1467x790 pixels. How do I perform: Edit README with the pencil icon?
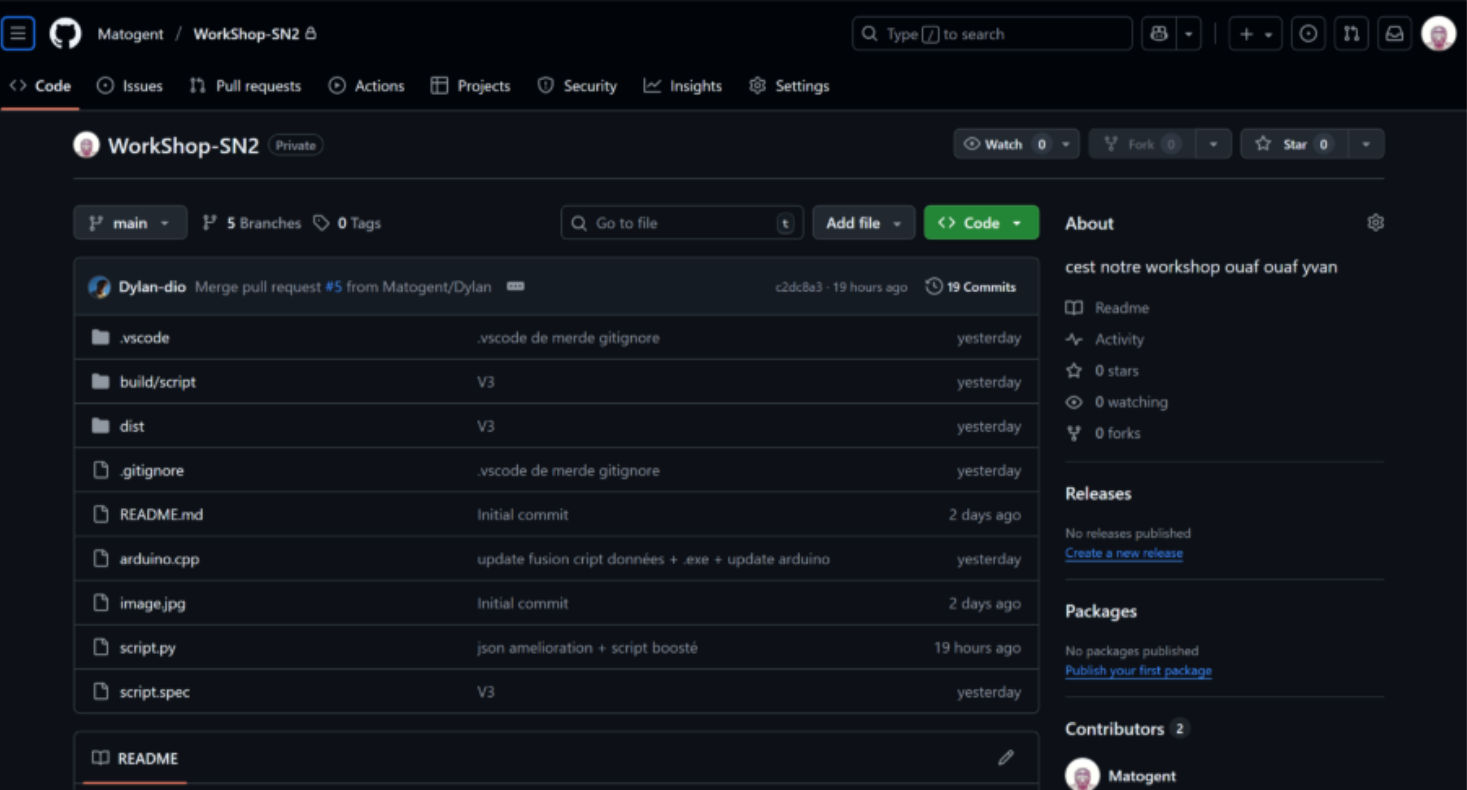pyautogui.click(x=1006, y=758)
